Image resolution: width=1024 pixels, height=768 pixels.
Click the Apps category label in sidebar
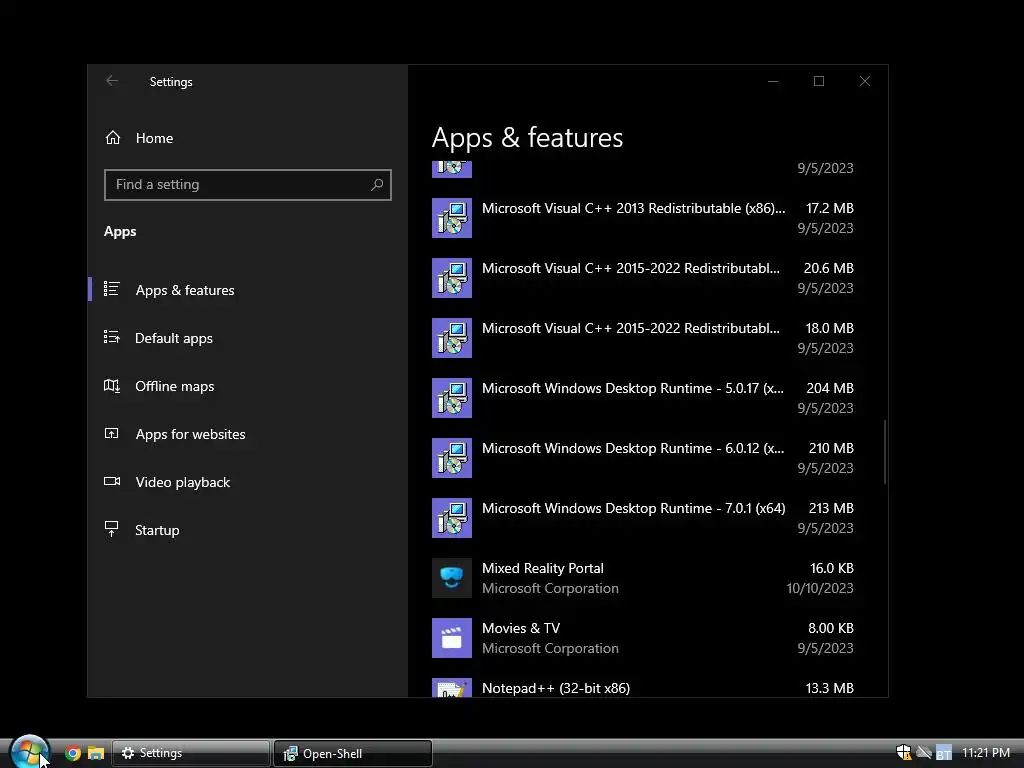(120, 231)
